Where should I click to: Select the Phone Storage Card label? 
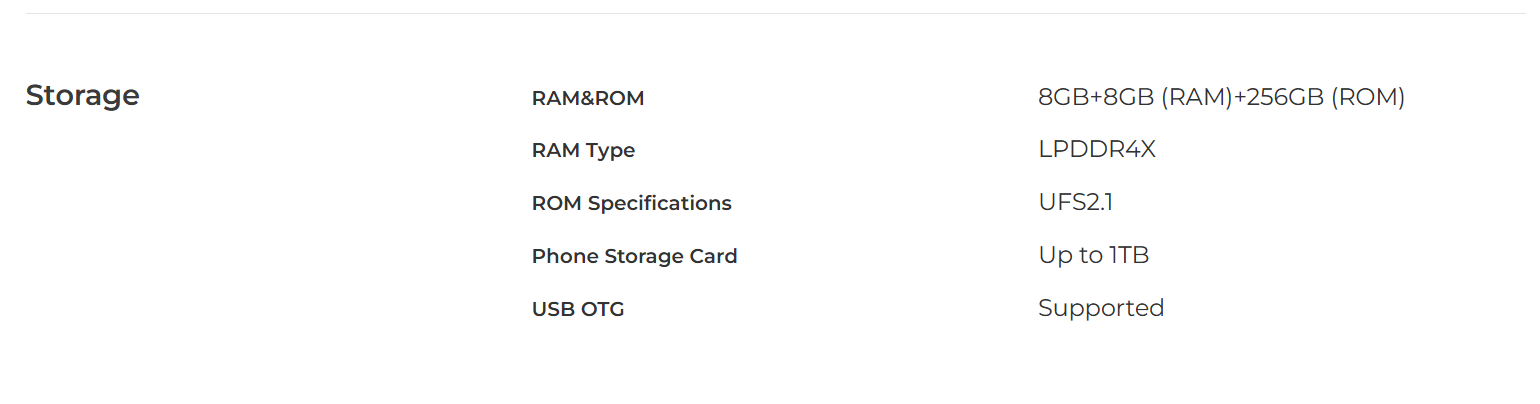click(x=635, y=256)
